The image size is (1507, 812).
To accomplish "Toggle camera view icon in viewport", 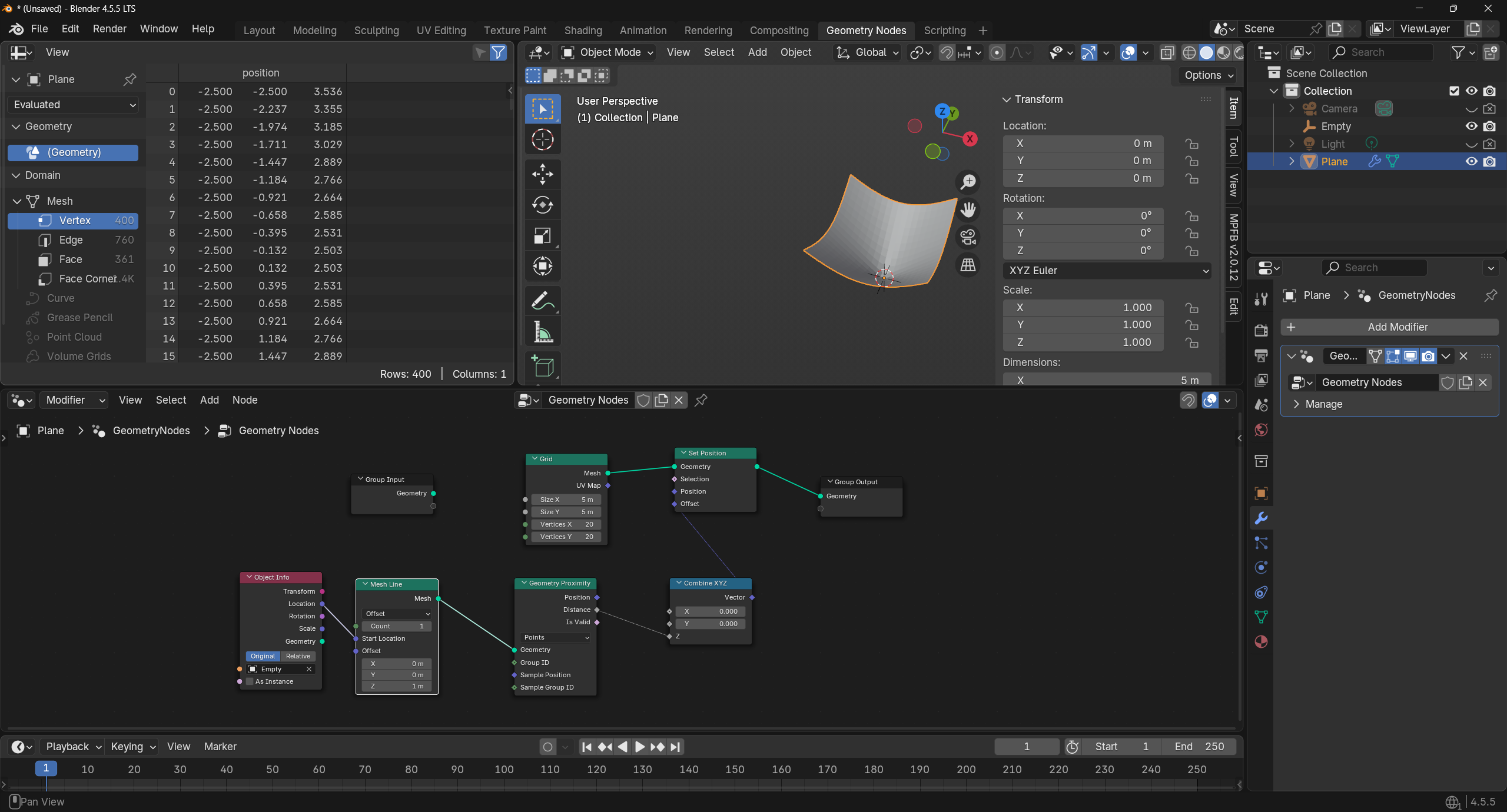I will click(968, 237).
